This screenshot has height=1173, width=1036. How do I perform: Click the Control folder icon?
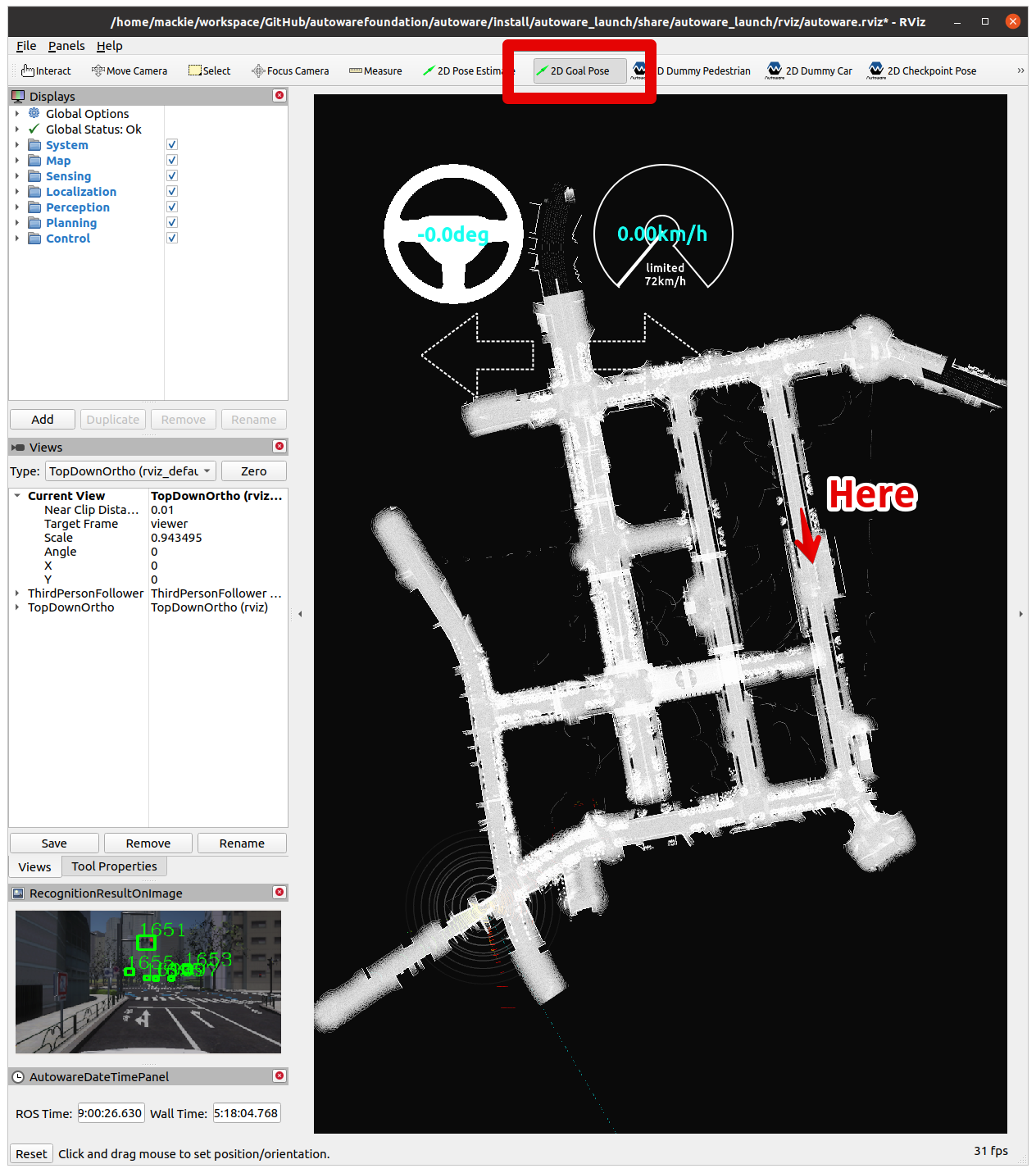click(34, 239)
